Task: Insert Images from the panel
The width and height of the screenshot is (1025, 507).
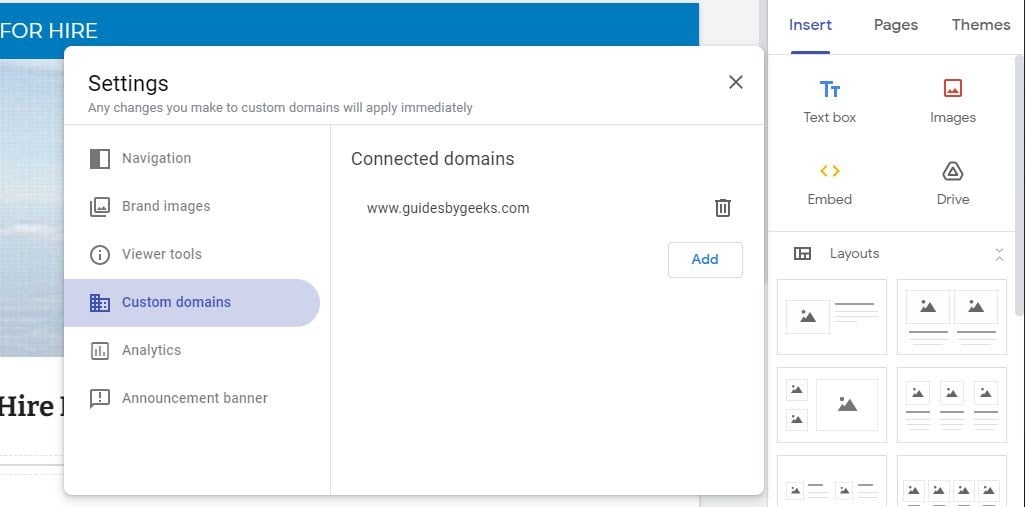Action: pyautogui.click(x=953, y=101)
